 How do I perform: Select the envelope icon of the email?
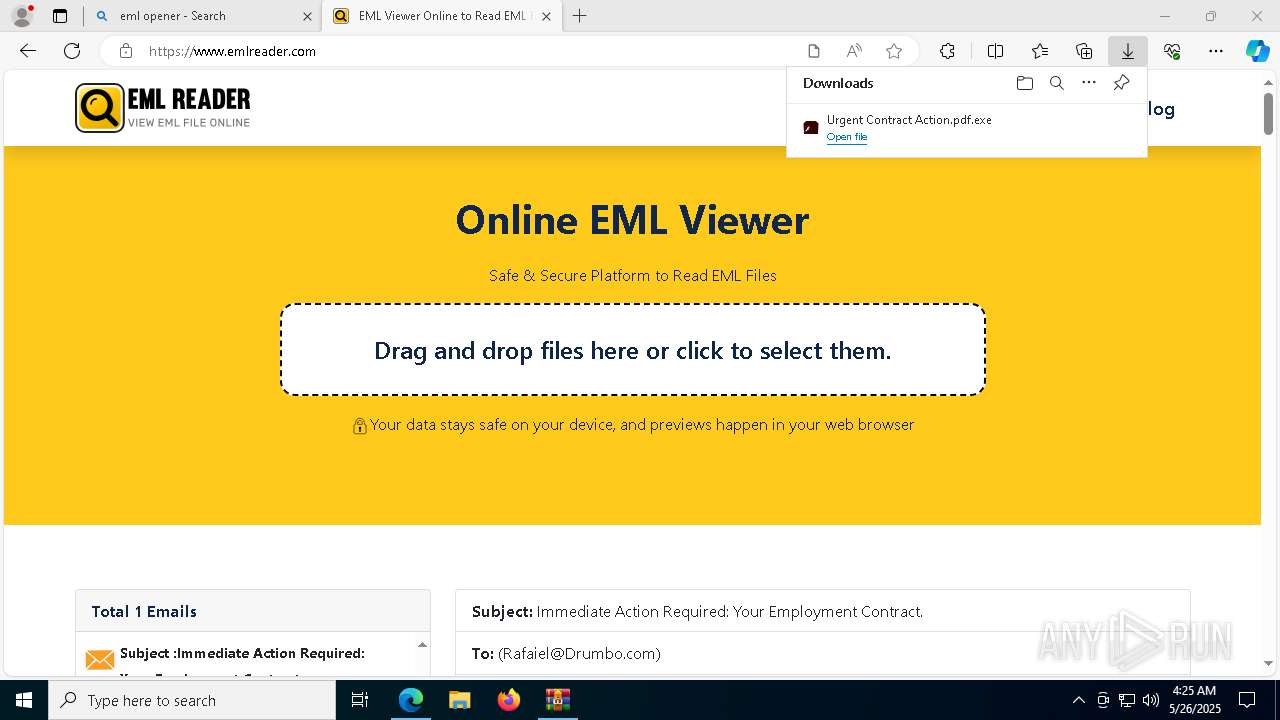point(100,660)
